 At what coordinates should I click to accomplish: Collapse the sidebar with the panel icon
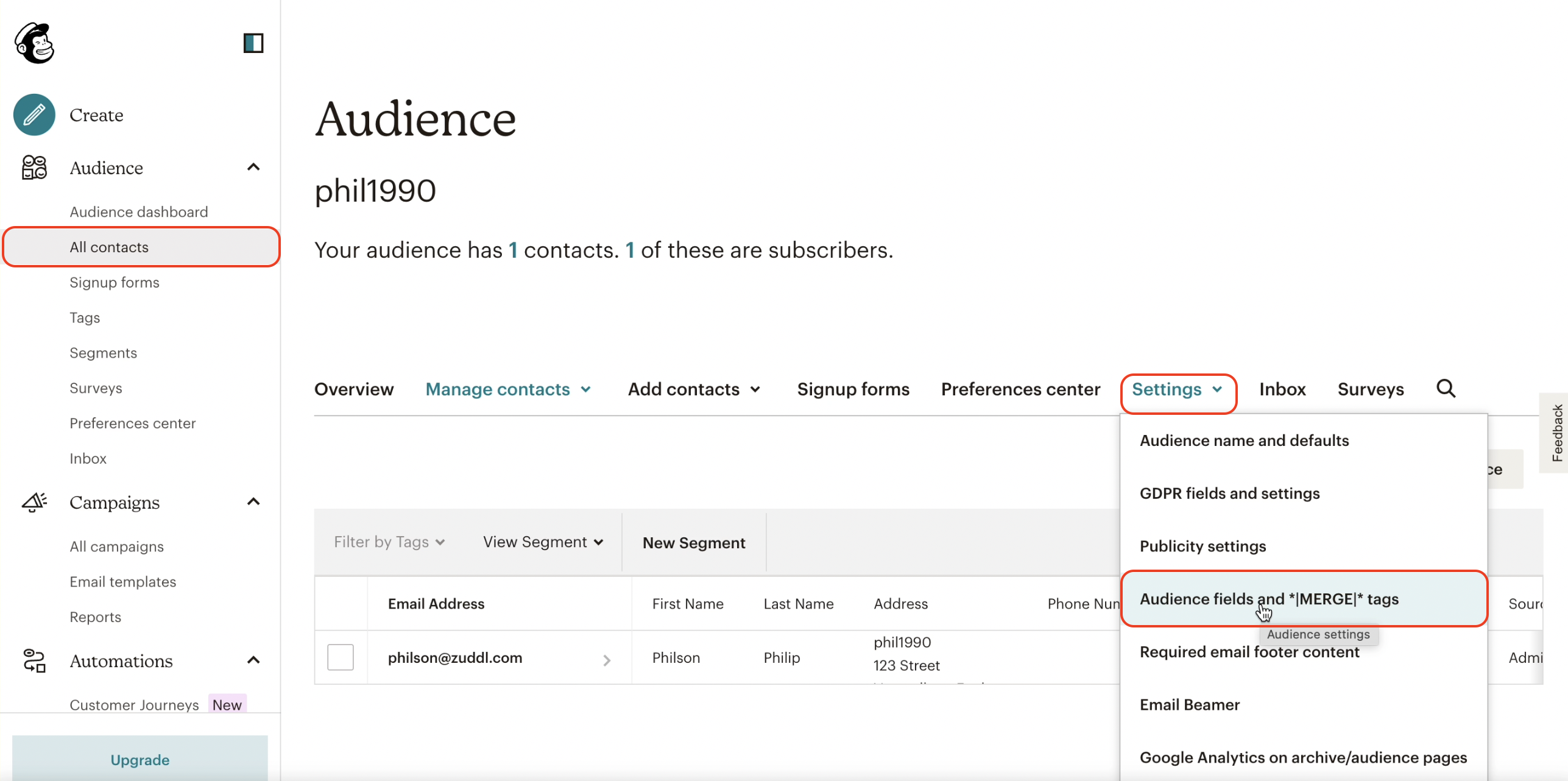click(253, 43)
